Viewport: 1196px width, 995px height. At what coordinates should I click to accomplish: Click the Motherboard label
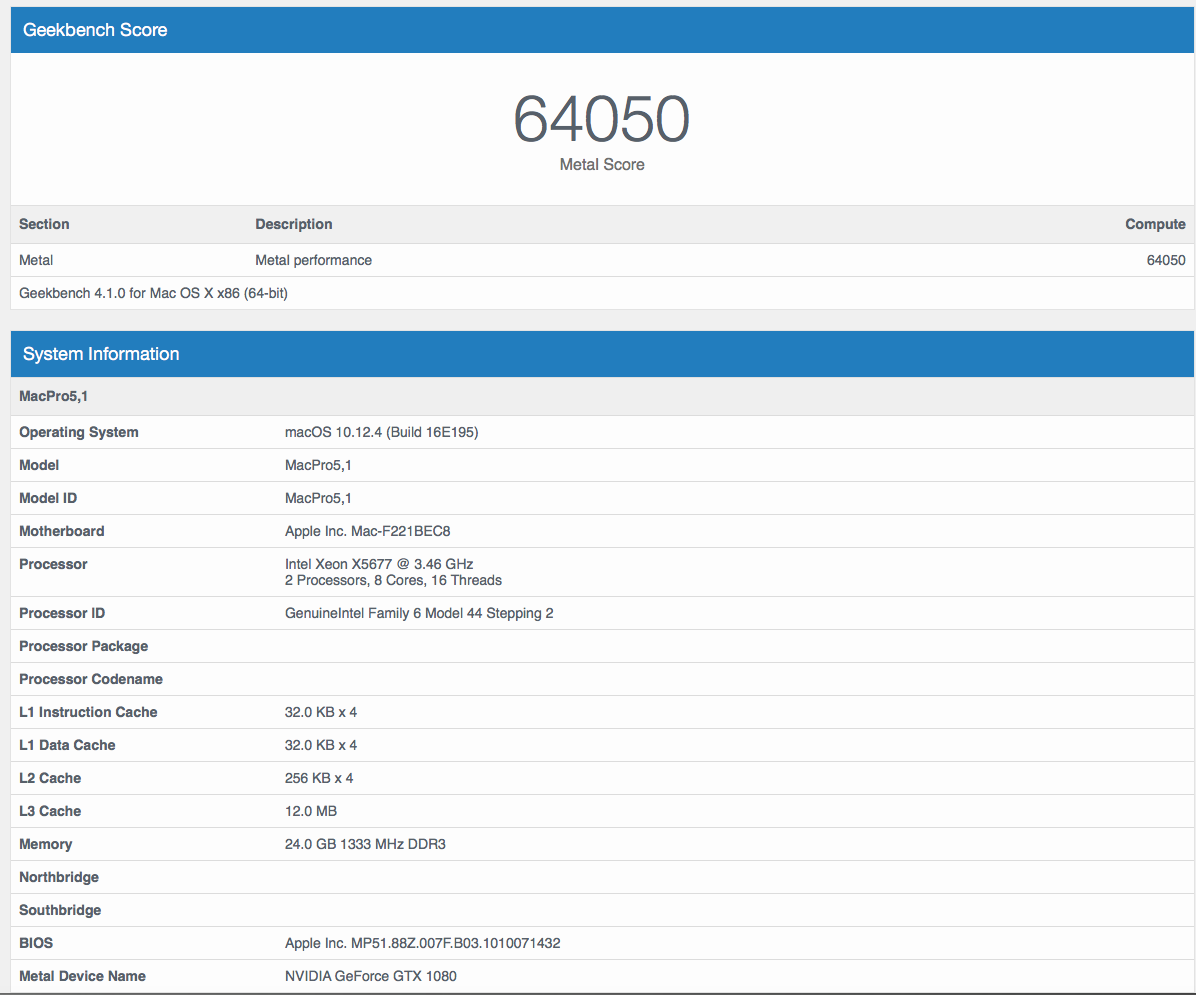pyautogui.click(x=62, y=531)
